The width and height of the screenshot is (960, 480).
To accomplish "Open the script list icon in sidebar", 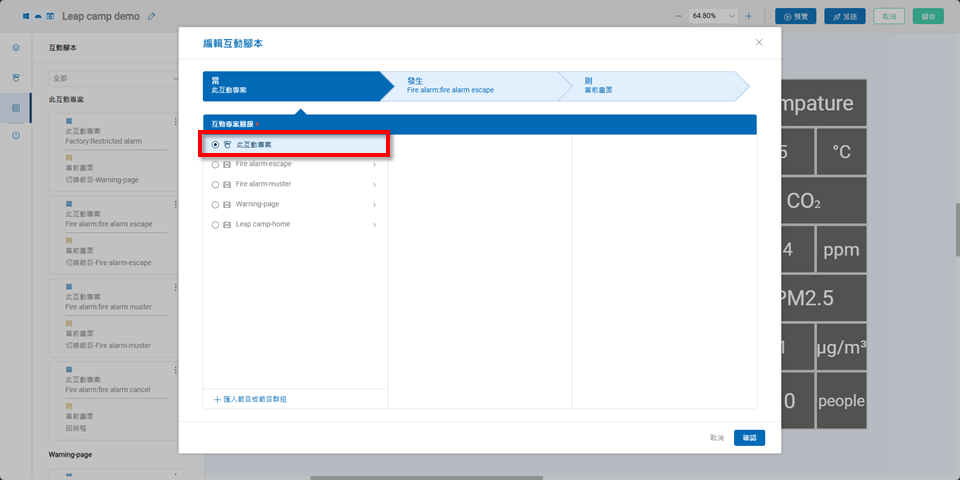I will point(16,107).
